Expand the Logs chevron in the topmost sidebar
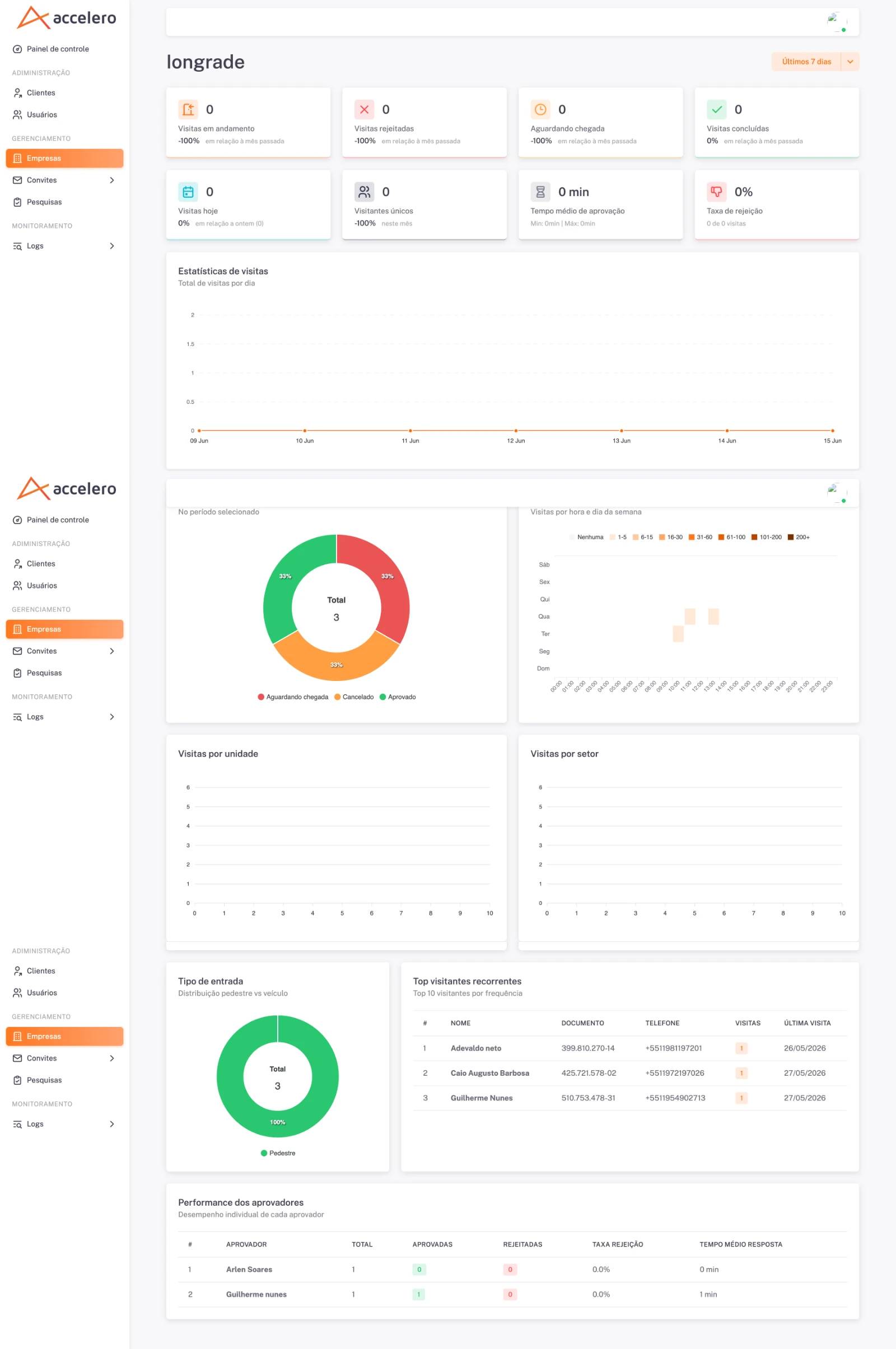This screenshot has width=896, height=1349. 112,246
